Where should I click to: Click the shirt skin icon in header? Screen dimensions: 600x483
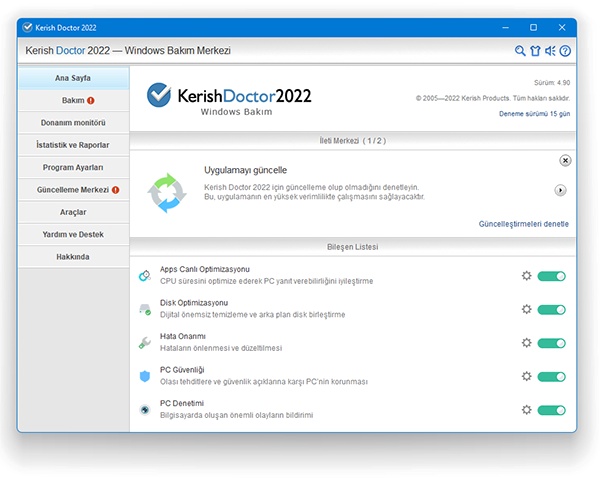click(x=535, y=51)
